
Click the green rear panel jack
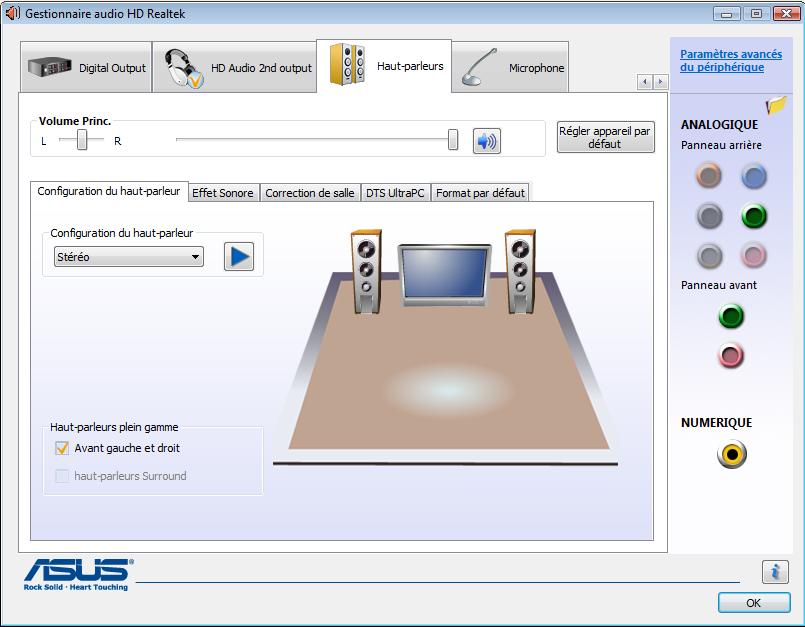pyautogui.click(x=754, y=216)
